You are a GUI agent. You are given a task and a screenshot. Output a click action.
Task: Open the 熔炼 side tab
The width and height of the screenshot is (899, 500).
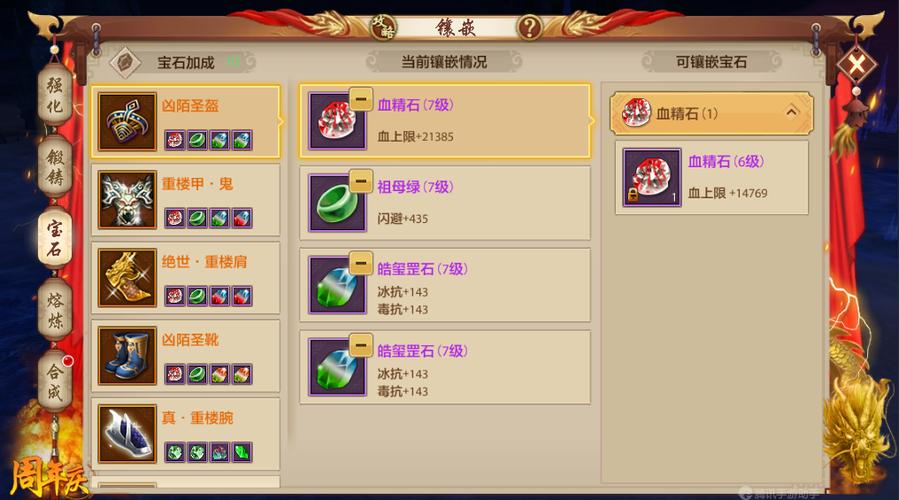point(55,310)
